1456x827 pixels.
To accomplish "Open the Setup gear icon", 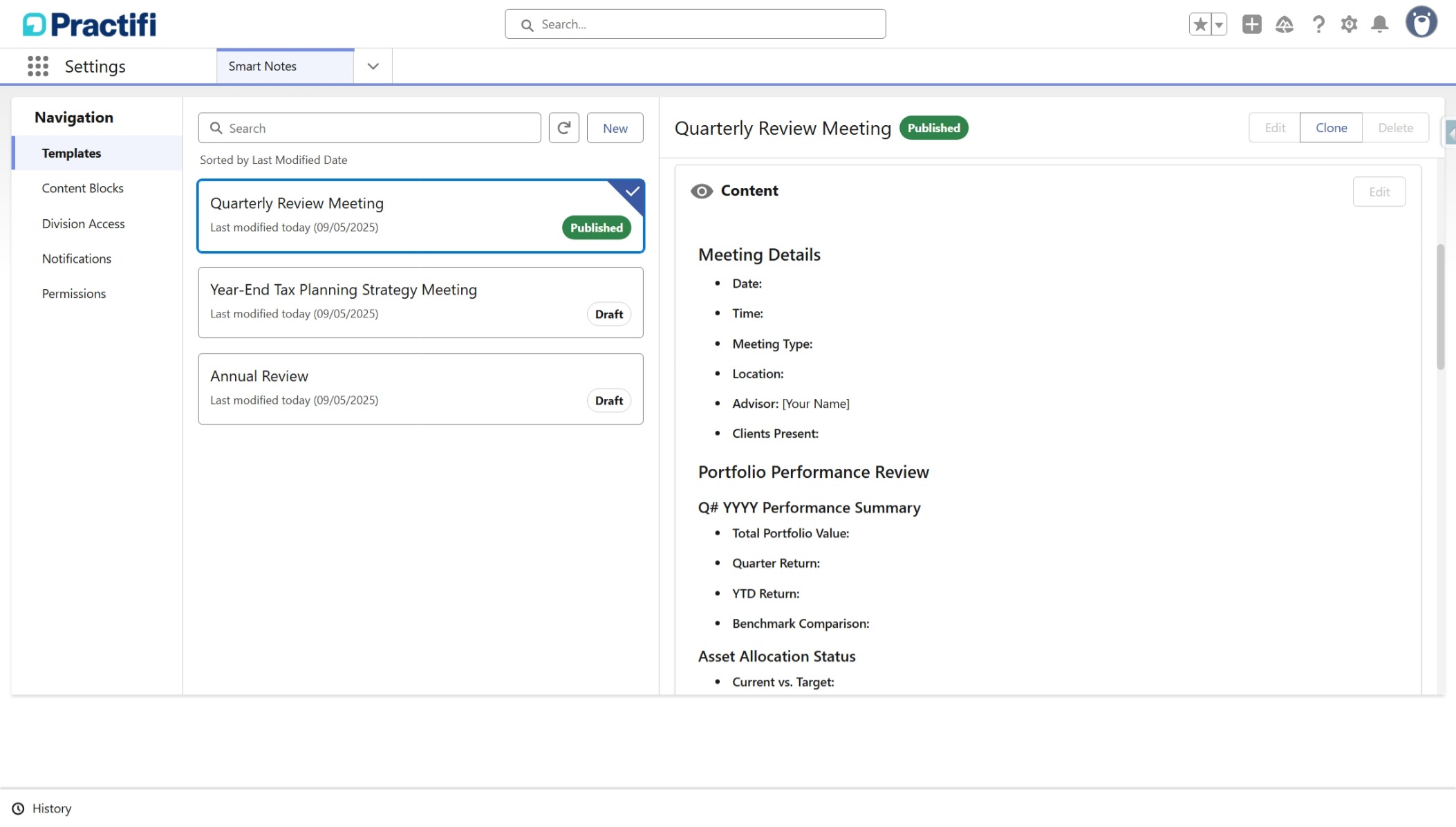I will click(1349, 24).
